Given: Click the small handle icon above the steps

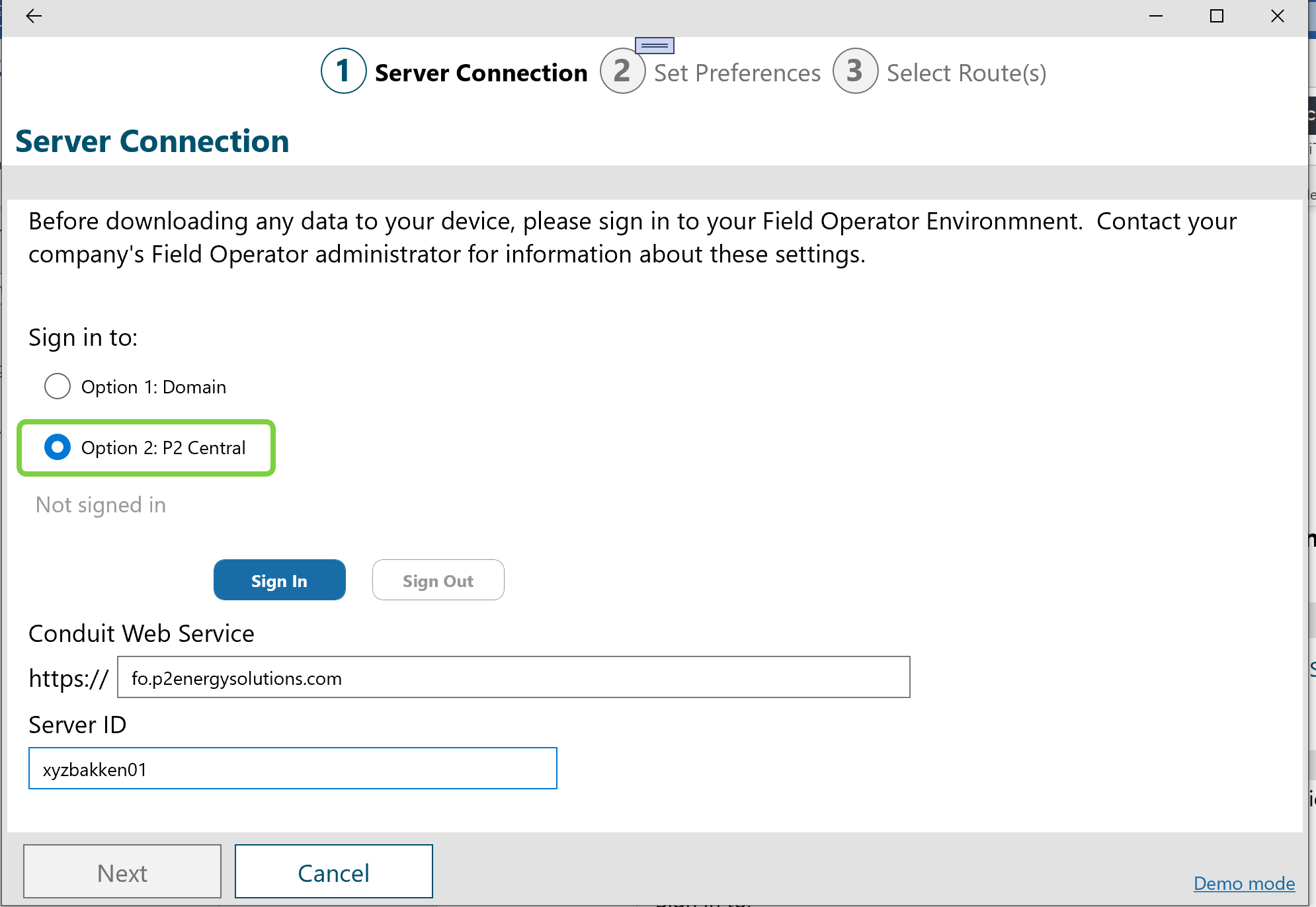Looking at the screenshot, I should pos(654,45).
